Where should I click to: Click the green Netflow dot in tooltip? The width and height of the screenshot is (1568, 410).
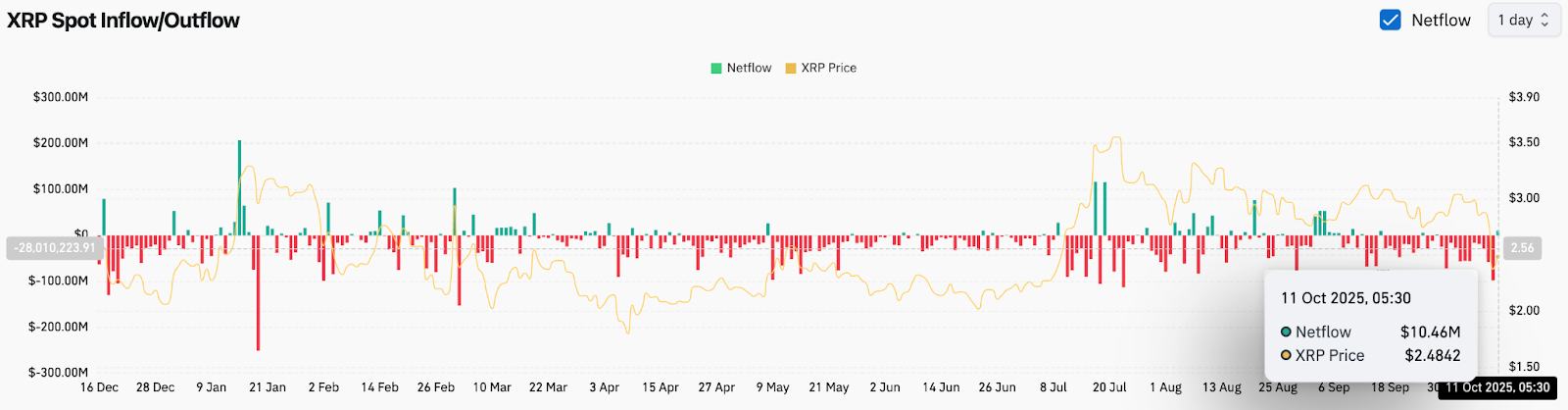[1286, 333]
